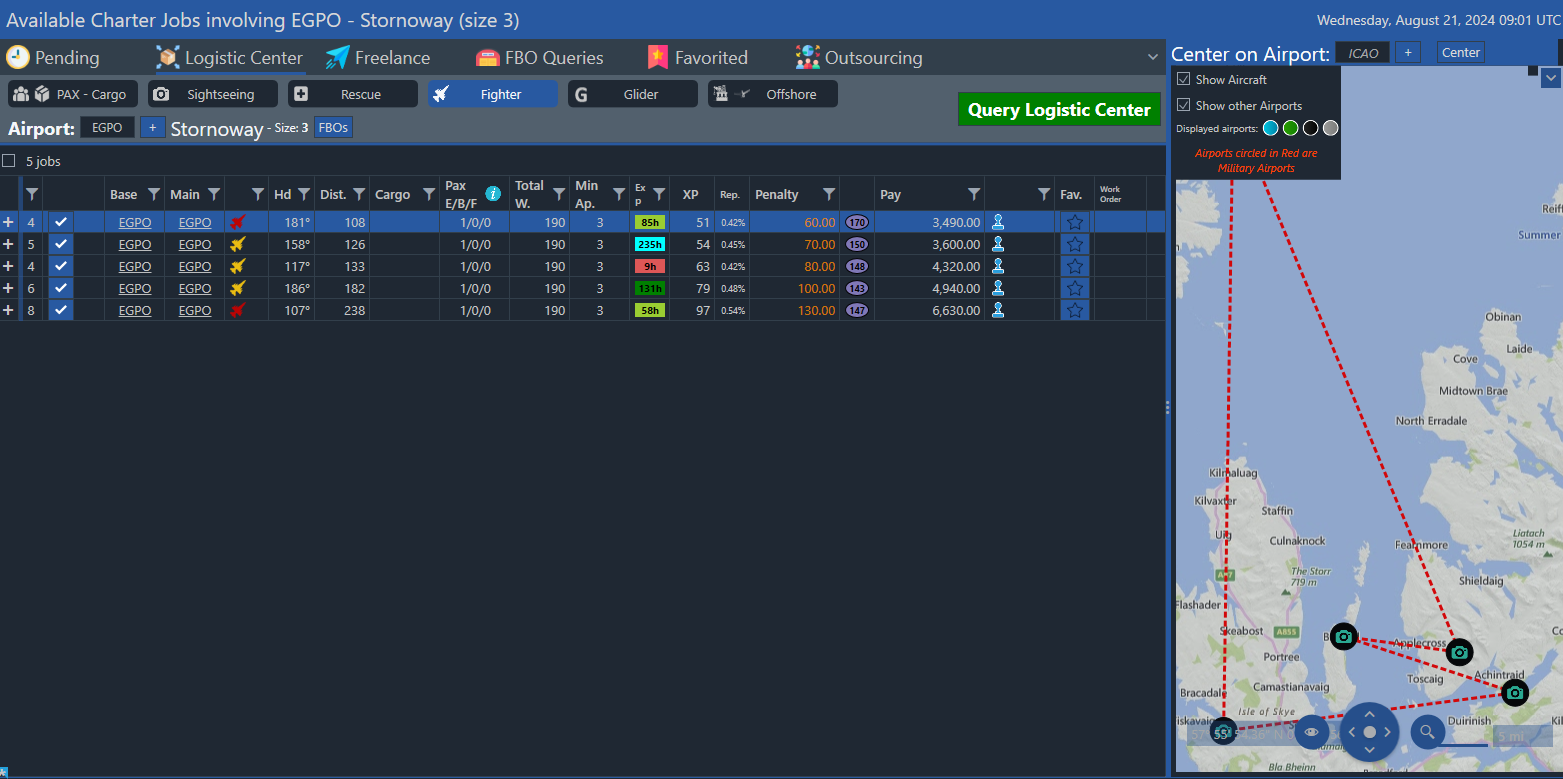Viewport: 1563px width, 779px height.
Task: Toggle the Show Aircraft checkbox
Action: tap(1183, 79)
